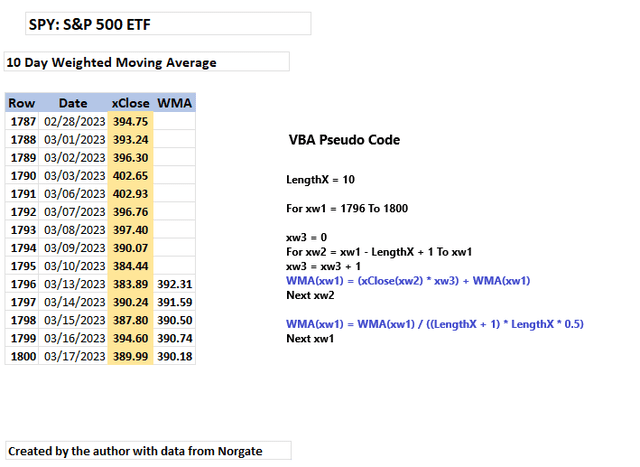The image size is (640, 467).
Task: Select the xClose value 387.80
Action: [131, 320]
